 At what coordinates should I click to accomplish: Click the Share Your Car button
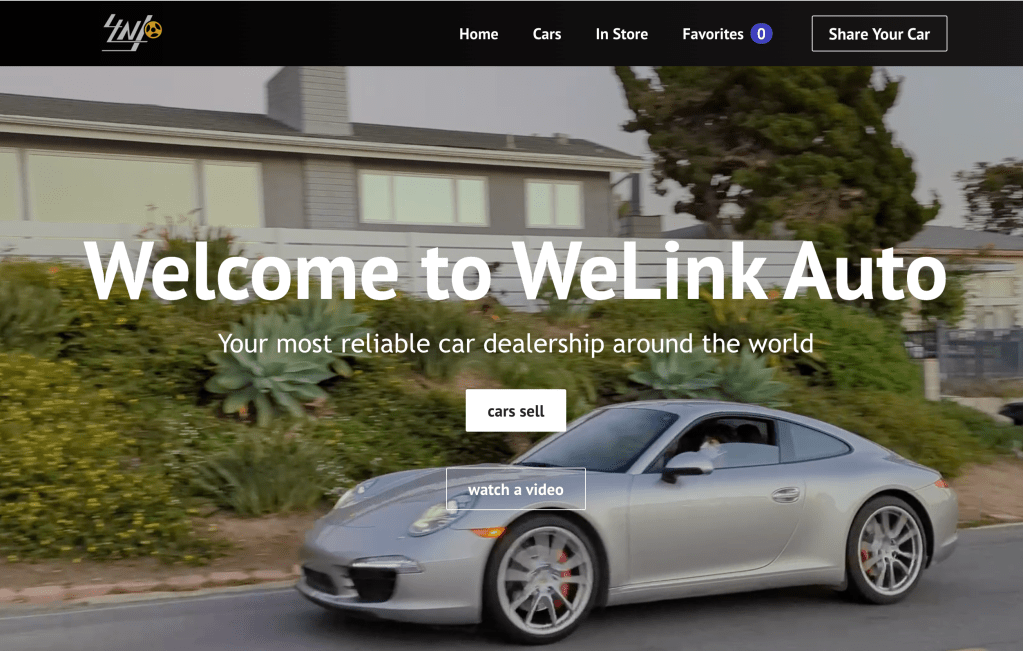coord(879,34)
